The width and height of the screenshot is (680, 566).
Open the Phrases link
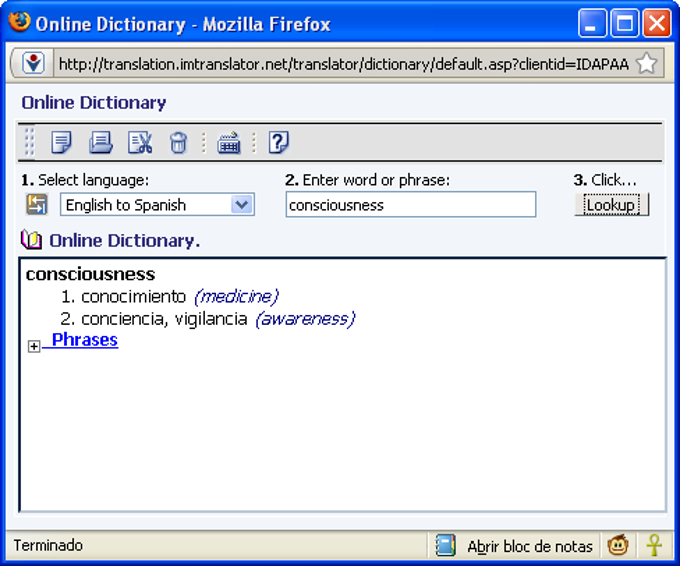tap(85, 340)
